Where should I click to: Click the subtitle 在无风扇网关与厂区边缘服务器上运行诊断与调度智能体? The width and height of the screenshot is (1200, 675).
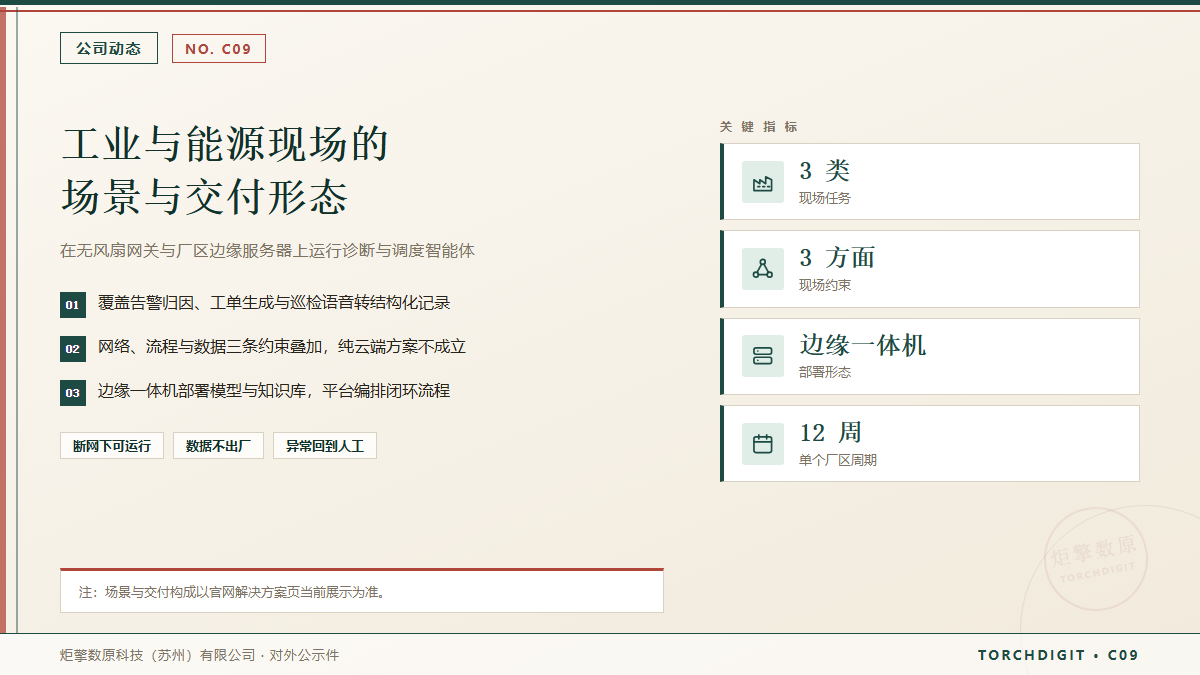[267, 251]
